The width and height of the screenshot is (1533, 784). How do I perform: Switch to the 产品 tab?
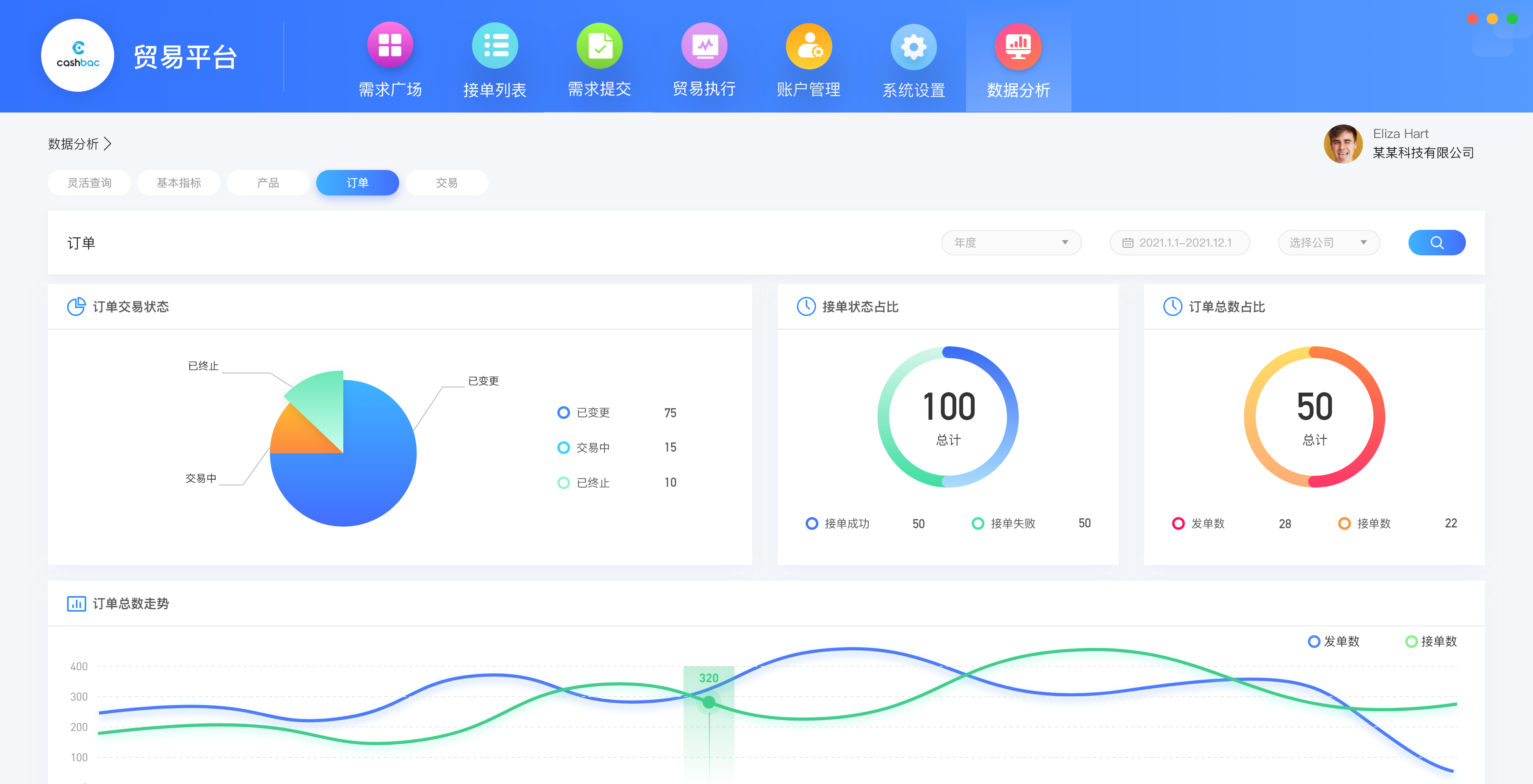268,183
